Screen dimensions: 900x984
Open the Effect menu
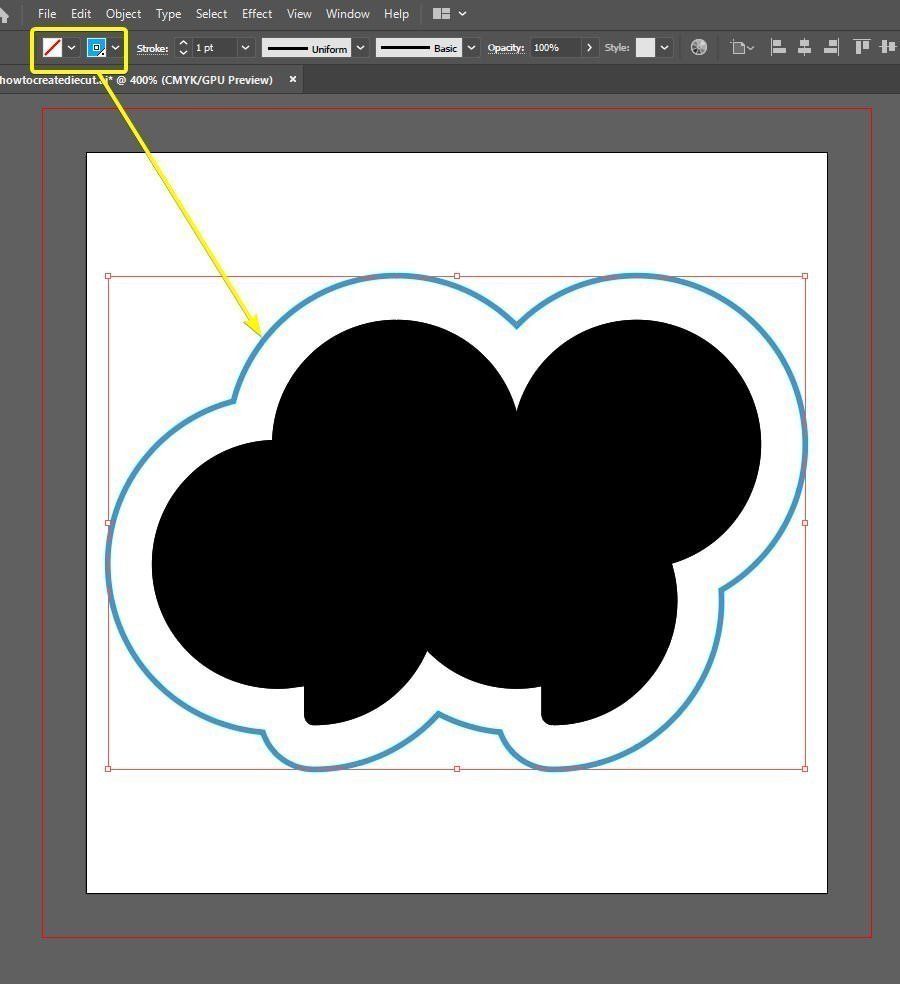coord(256,13)
